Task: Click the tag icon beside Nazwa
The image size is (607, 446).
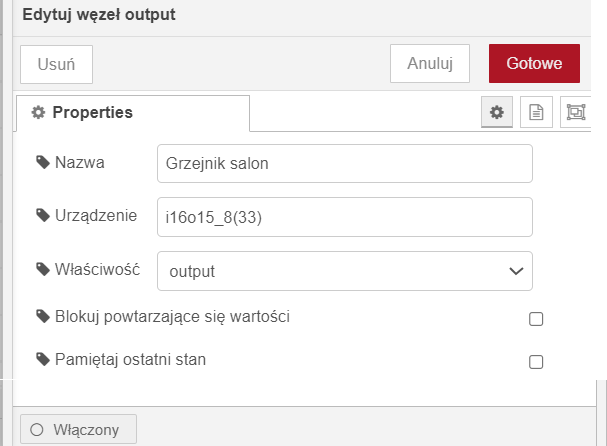Action: [43, 162]
